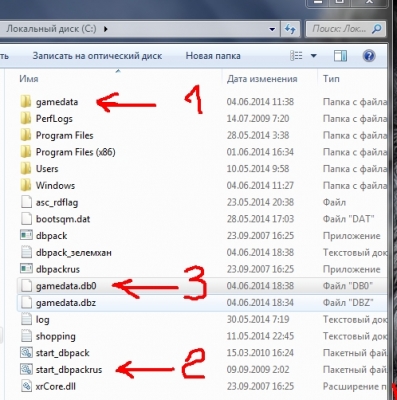Toggle the preview pane icon

coord(340,56)
